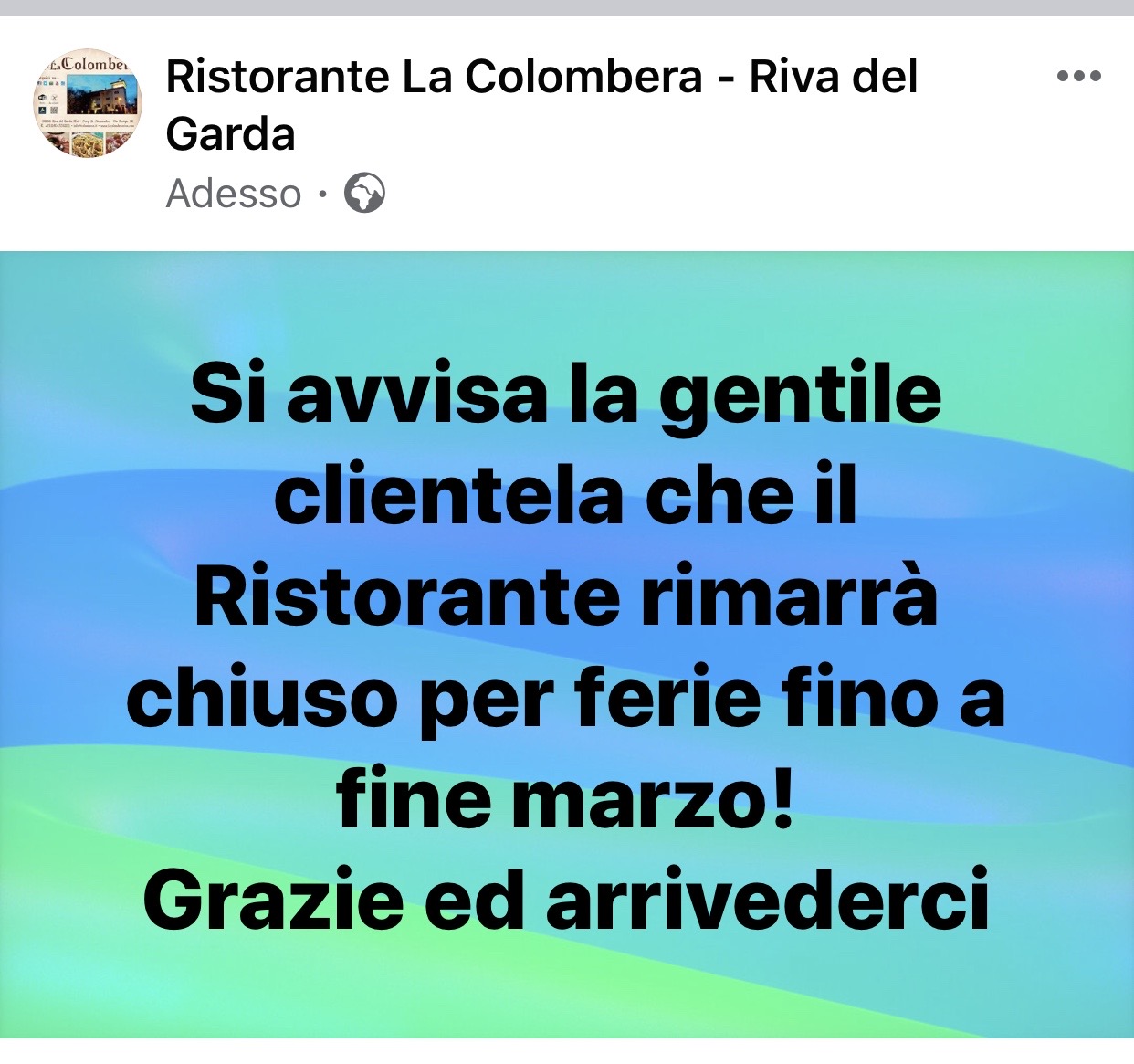Click the globe public audience icon
Image resolution: width=1134 pixels, height=1064 pixels.
[x=364, y=193]
